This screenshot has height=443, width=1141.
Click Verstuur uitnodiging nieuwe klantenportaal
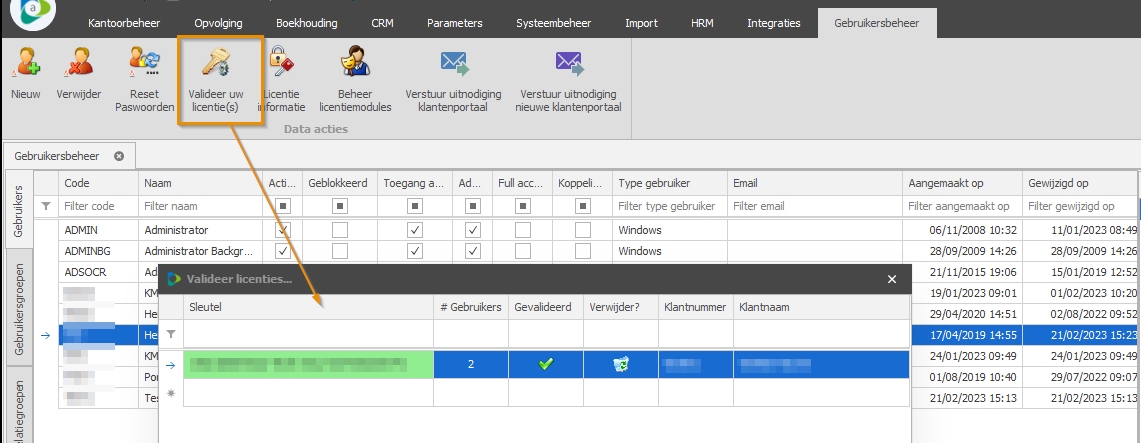tap(568, 66)
